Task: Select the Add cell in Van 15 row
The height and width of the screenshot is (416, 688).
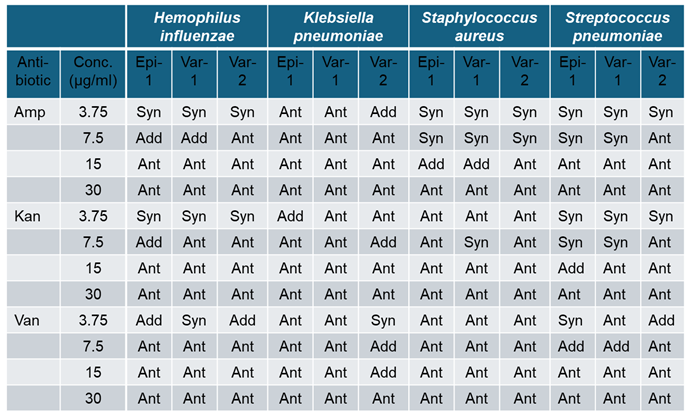Action: pos(383,372)
